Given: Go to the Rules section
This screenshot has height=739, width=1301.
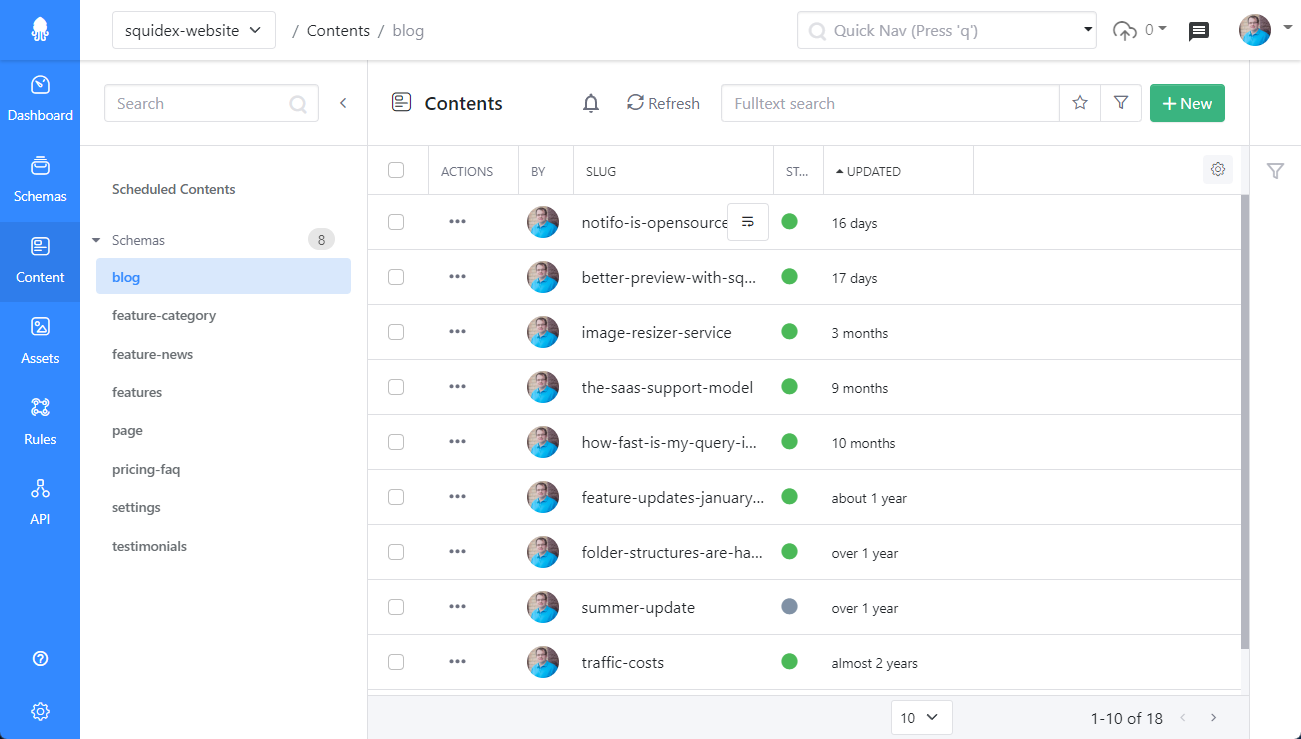Looking at the screenshot, I should point(40,420).
